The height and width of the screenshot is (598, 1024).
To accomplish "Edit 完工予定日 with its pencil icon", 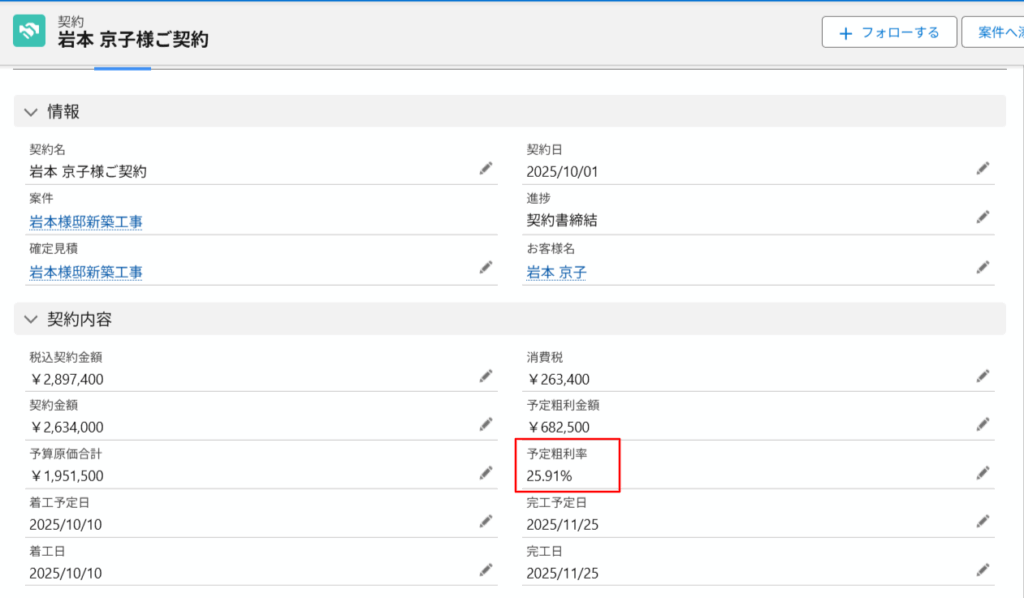I will [983, 521].
